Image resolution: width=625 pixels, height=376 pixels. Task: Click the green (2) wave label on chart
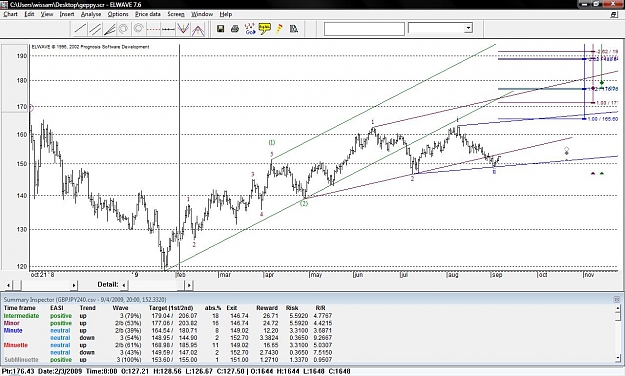[x=304, y=203]
